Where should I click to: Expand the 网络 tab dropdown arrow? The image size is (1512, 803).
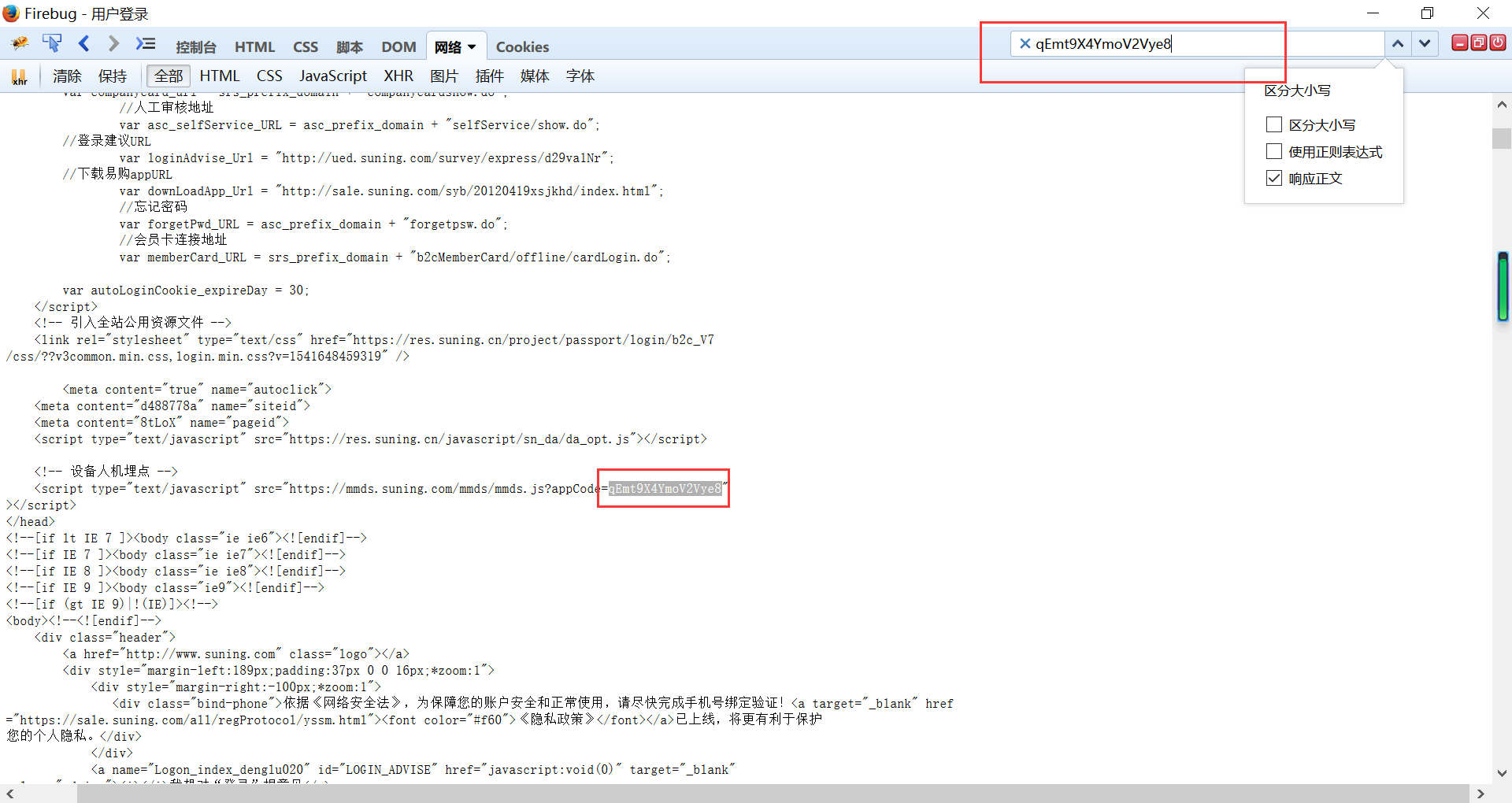pos(472,47)
